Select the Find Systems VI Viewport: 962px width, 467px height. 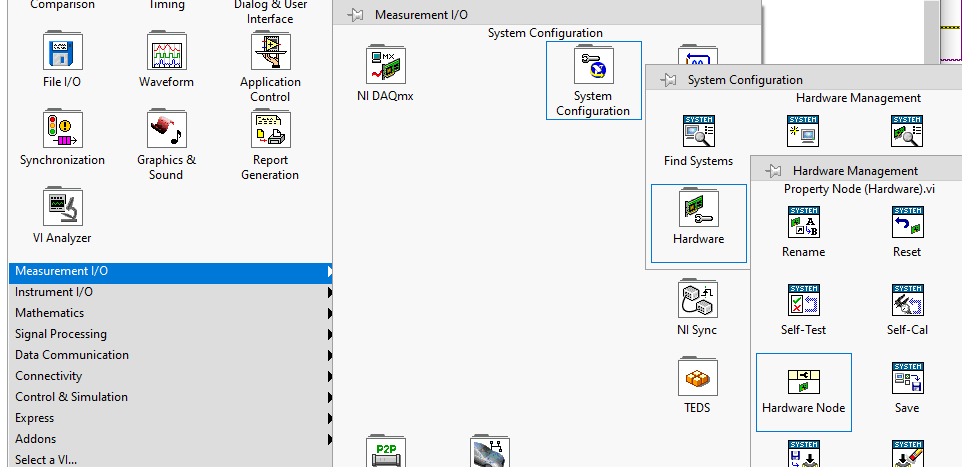pyautogui.click(x=699, y=130)
